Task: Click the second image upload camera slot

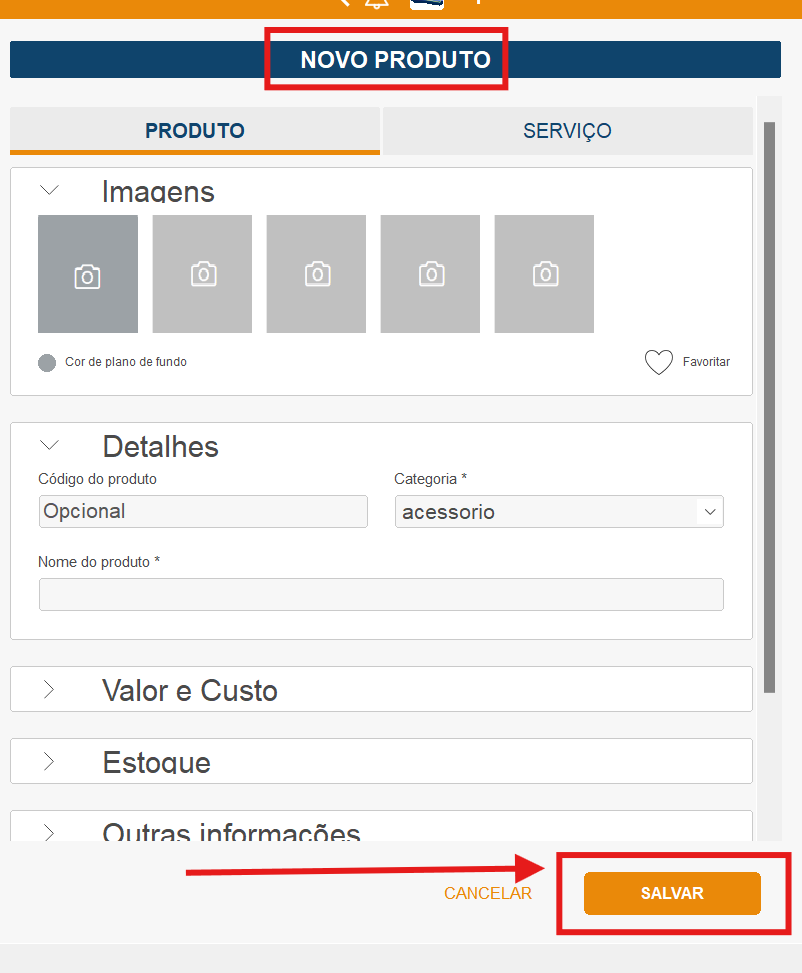Action: point(202,274)
